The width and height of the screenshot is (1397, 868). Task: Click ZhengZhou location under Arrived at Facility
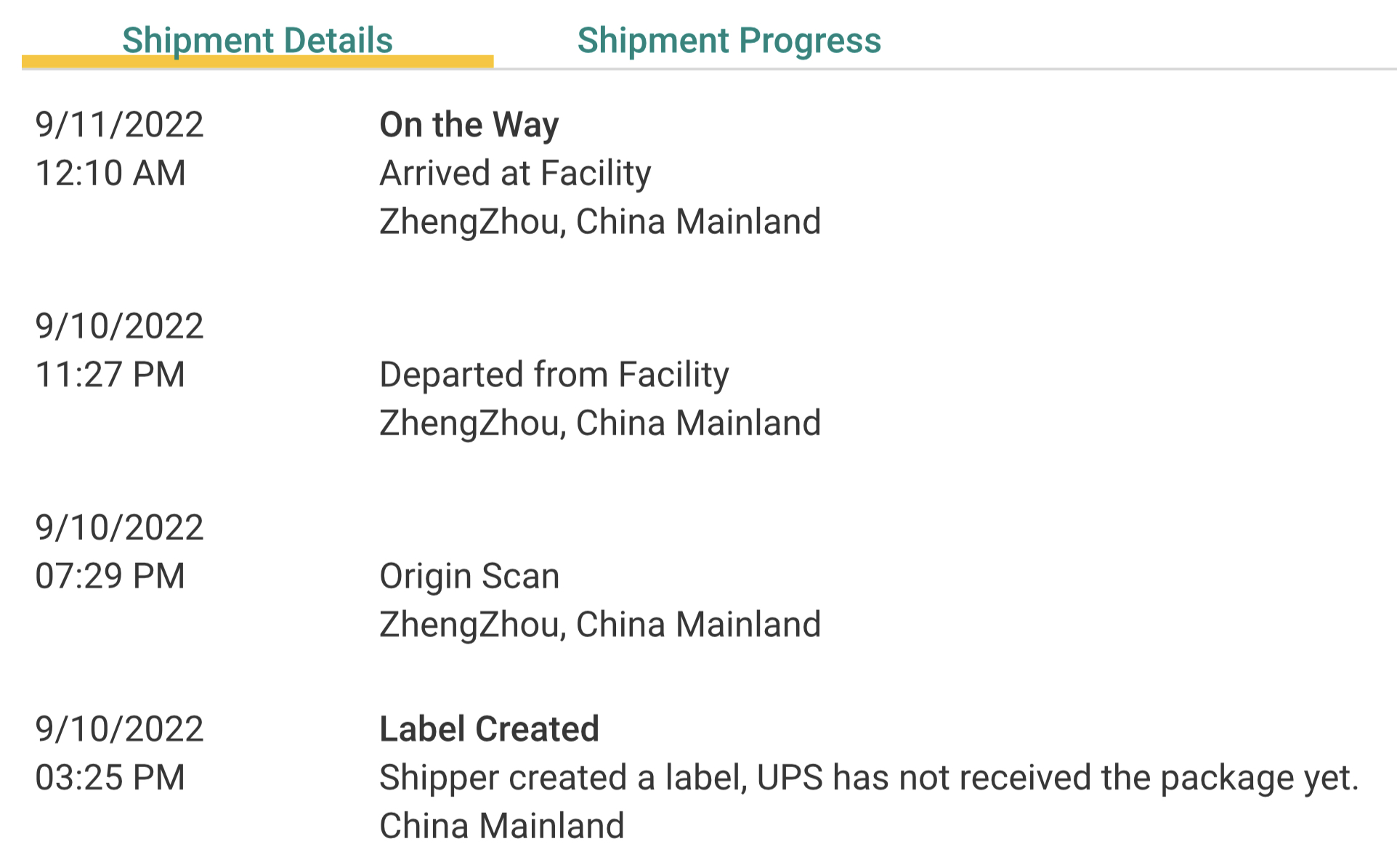tap(600, 222)
